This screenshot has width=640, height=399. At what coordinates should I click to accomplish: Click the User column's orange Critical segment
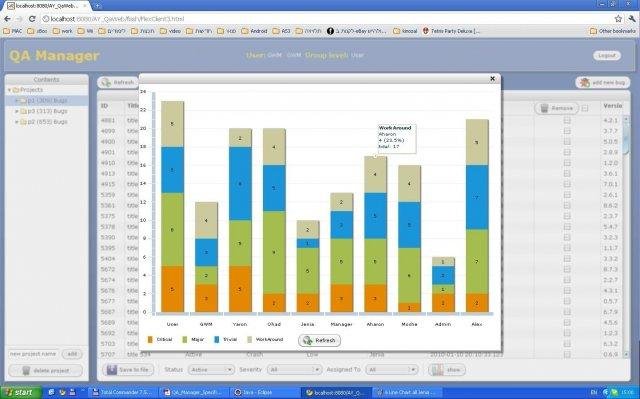[x=172, y=289]
